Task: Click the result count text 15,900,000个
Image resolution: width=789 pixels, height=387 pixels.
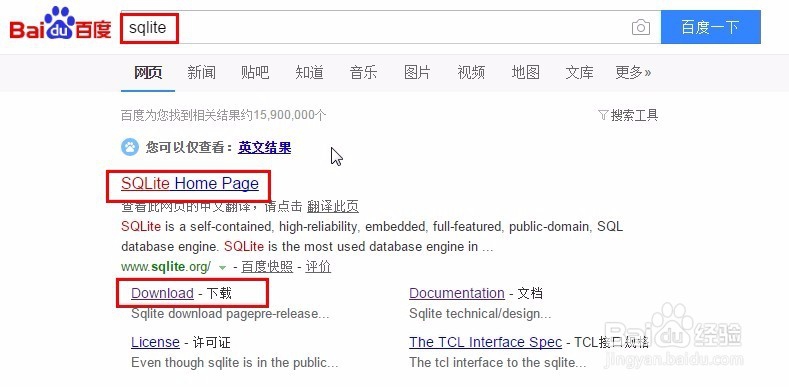Action: [x=290, y=116]
